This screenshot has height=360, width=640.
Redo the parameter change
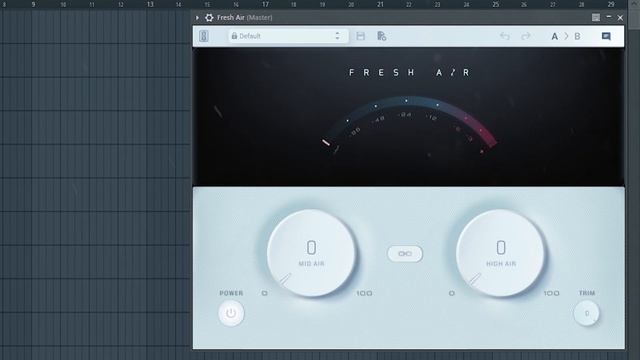[x=526, y=36]
